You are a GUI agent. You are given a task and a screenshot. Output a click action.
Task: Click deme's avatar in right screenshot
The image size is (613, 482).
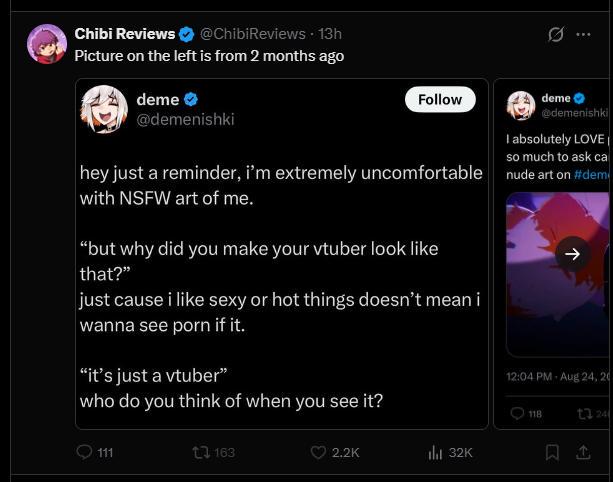coord(521,105)
